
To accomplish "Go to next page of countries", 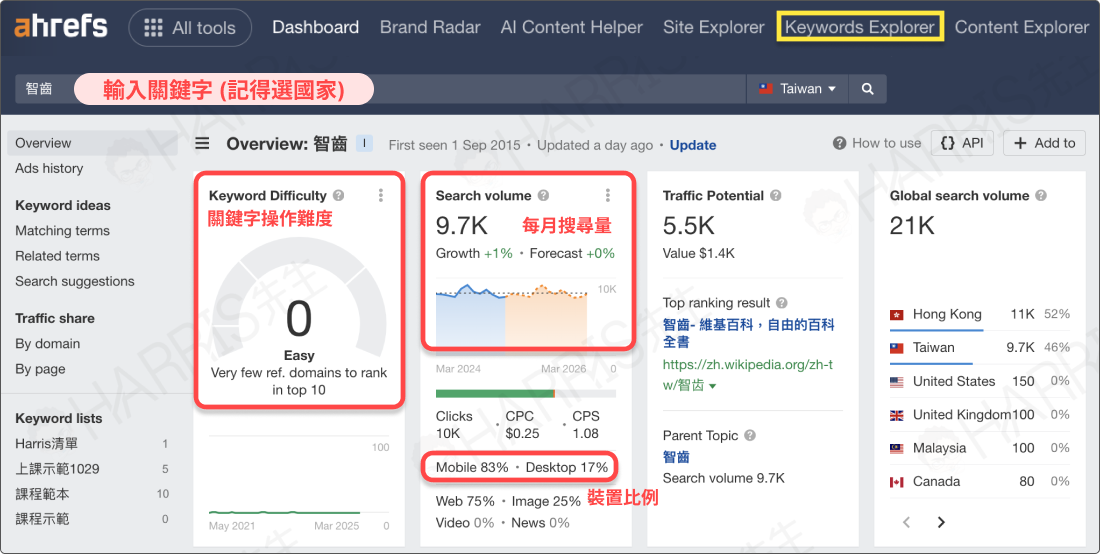I will click(941, 522).
